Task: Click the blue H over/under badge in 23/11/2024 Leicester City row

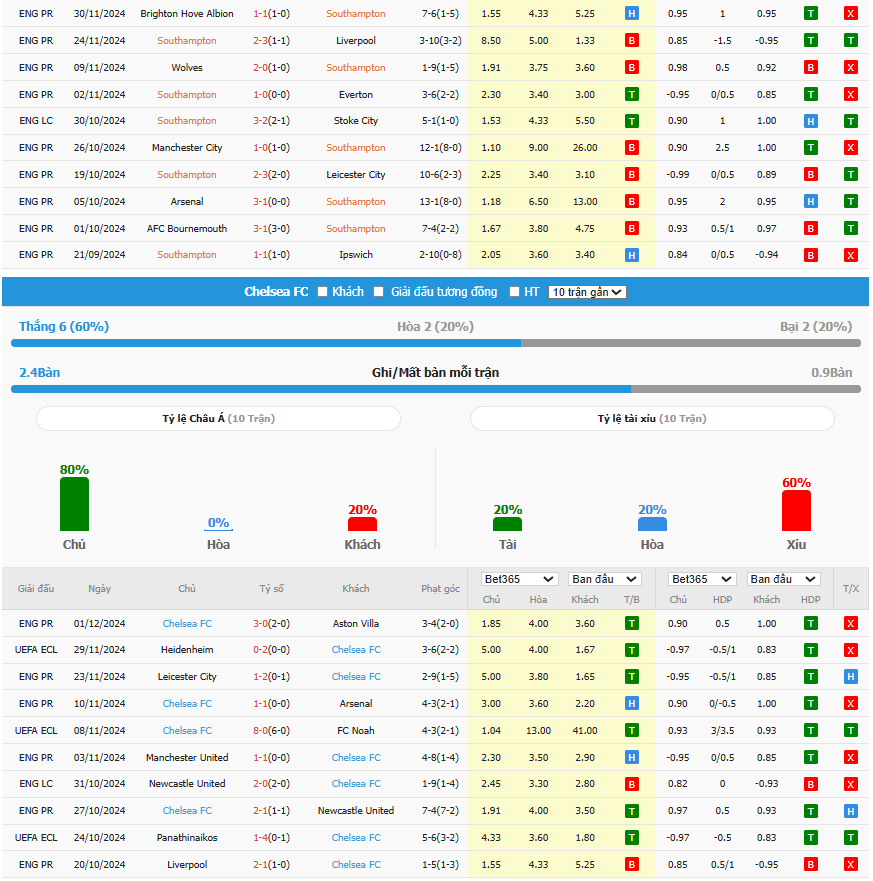Action: tap(851, 676)
